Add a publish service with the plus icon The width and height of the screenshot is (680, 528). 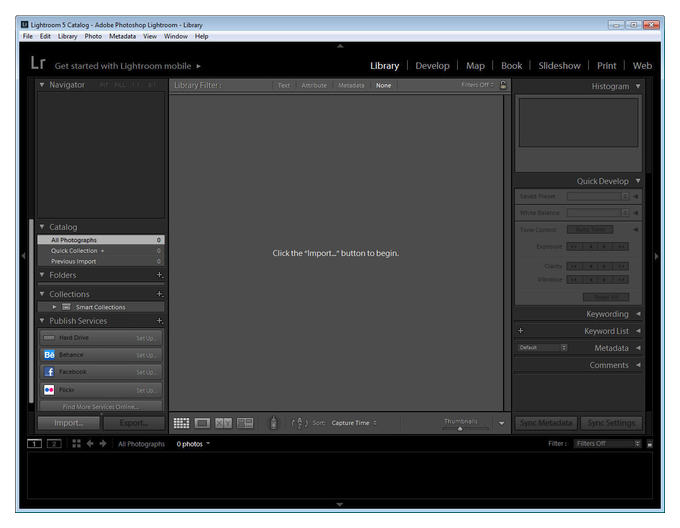160,321
